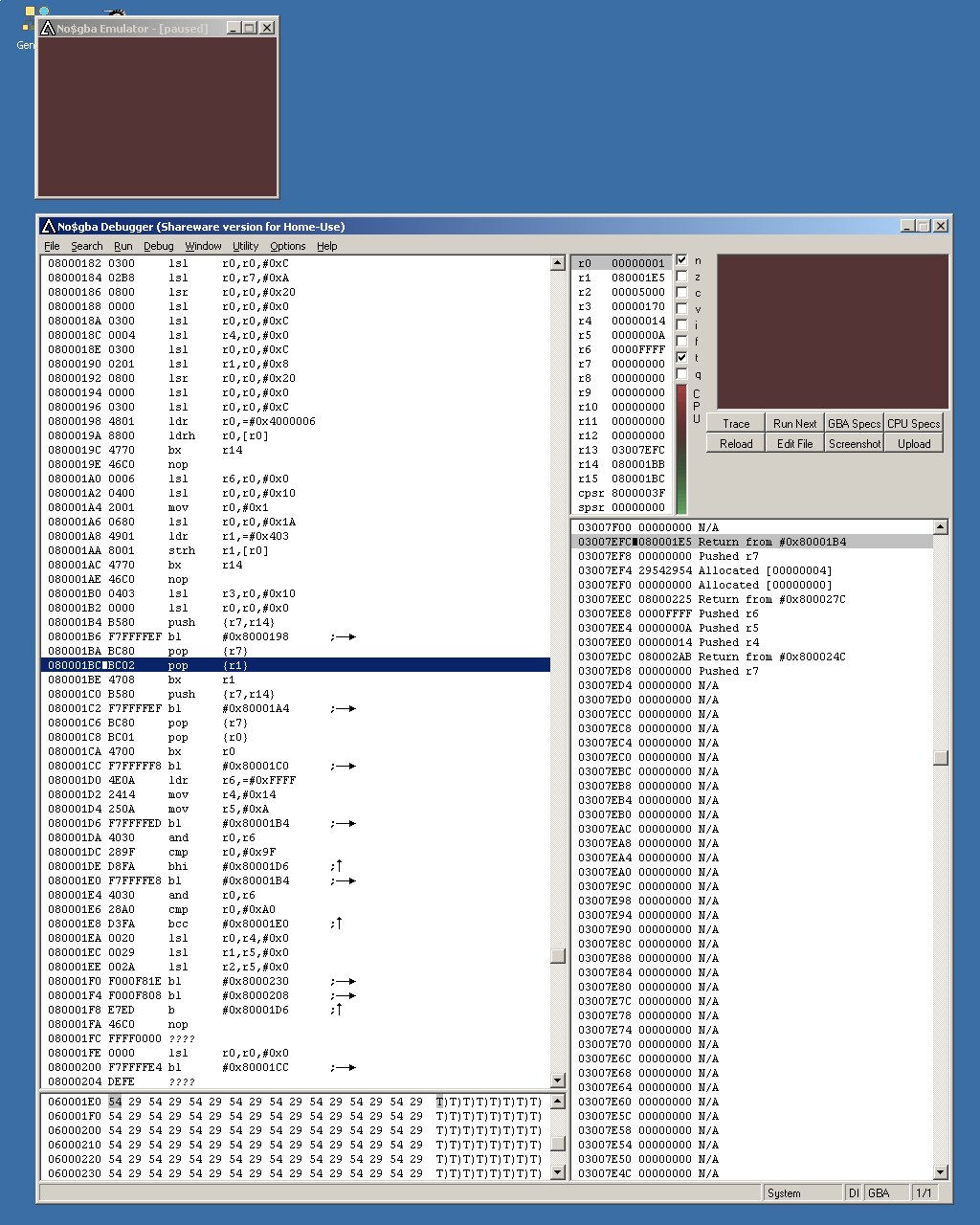
Task: Click the CPU load meter bar
Action: pyautogui.click(x=681, y=448)
